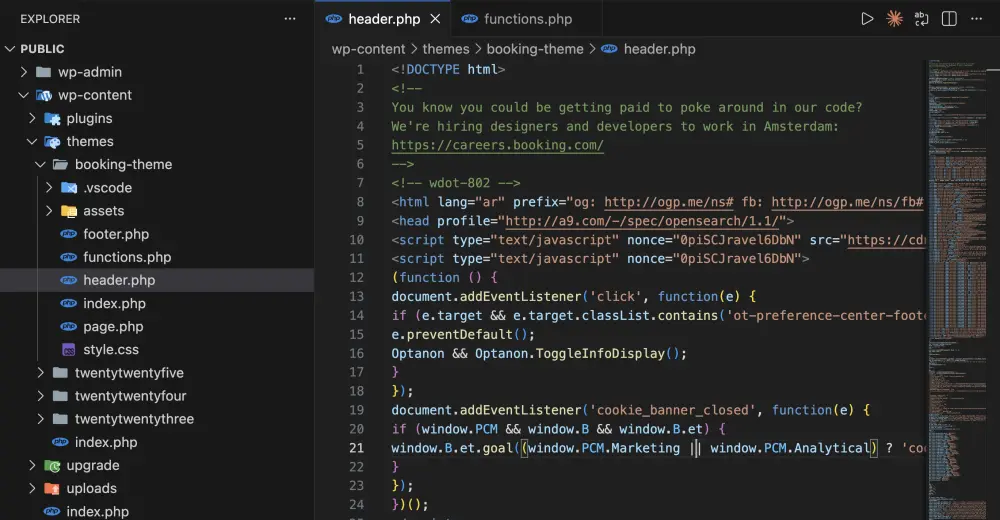Expand the twentytwentythree folder chevron
The width and height of the screenshot is (1000, 520).
point(40,419)
